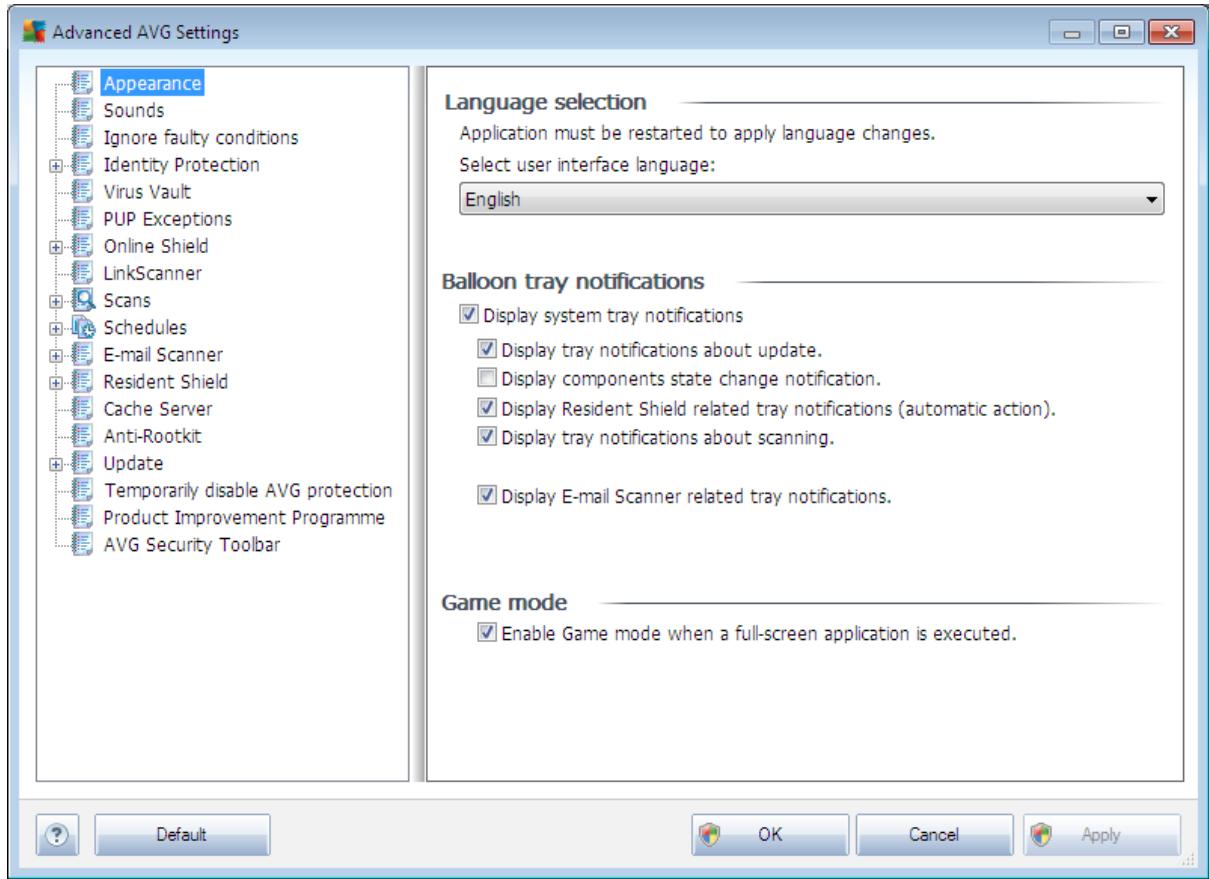1209x879 pixels.
Task: Open Virus Vault settings
Action: pyautogui.click(x=147, y=191)
